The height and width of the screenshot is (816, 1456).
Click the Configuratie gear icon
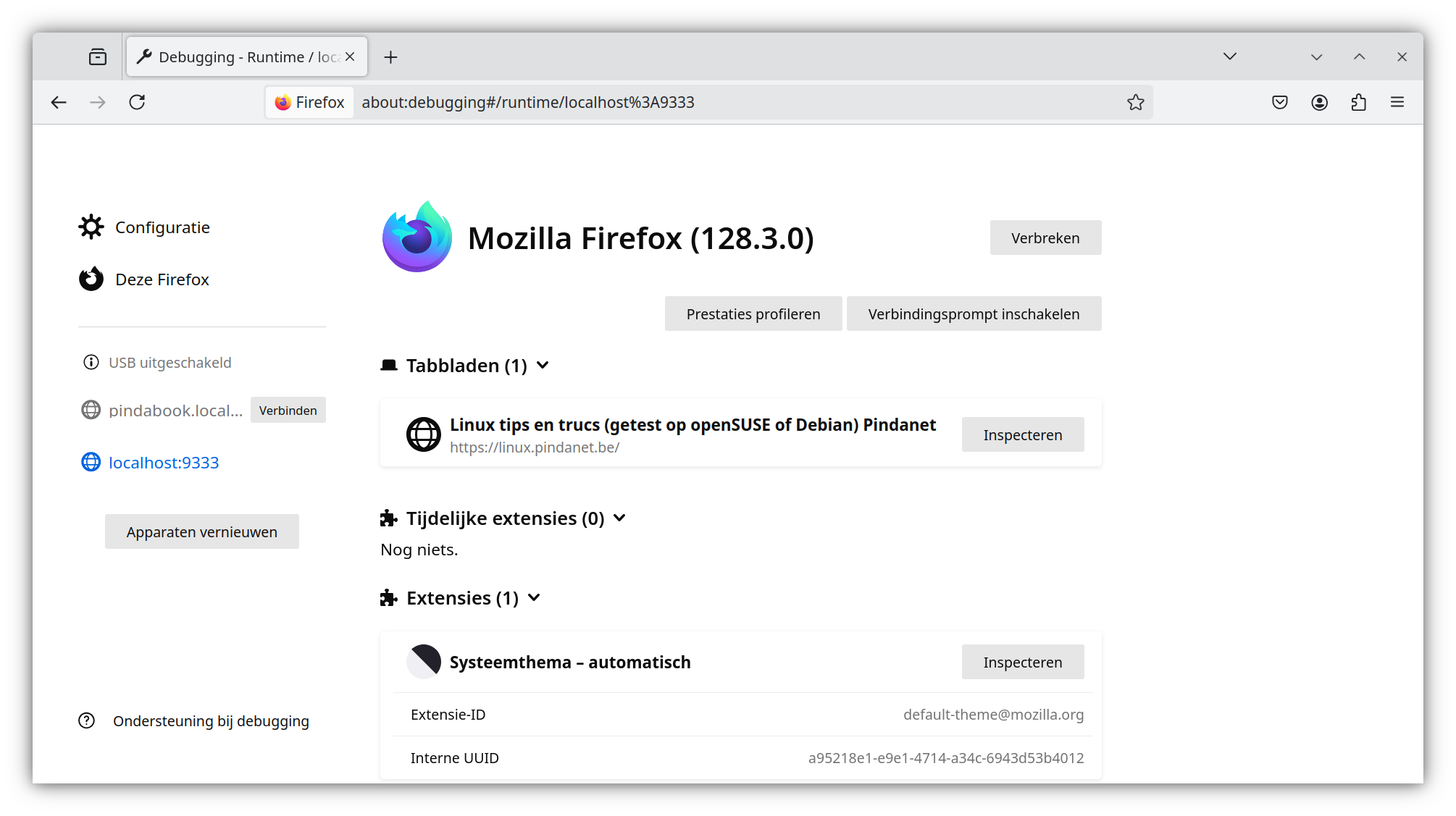tap(91, 227)
